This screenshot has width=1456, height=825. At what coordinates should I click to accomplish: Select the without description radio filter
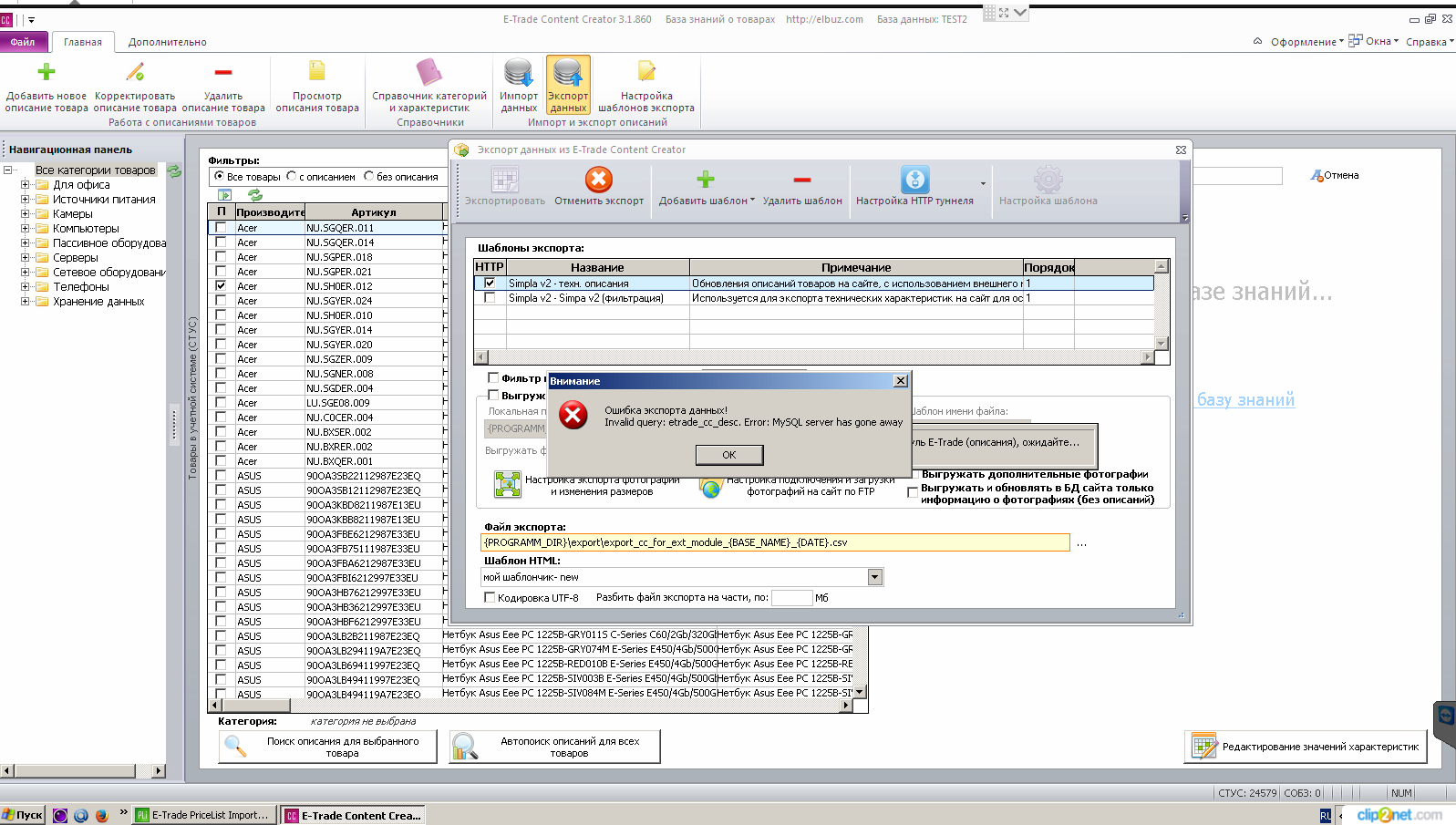pos(369,176)
